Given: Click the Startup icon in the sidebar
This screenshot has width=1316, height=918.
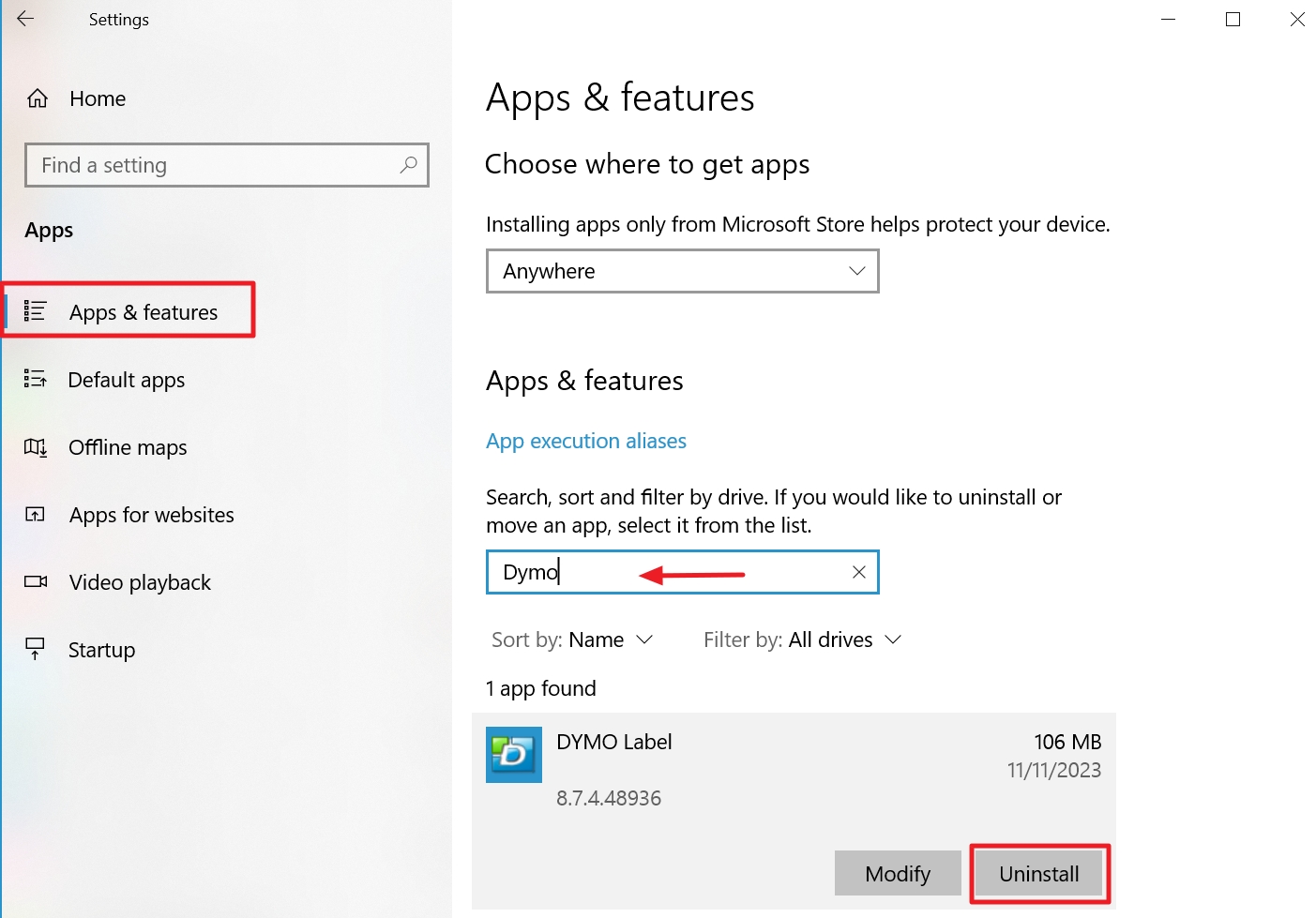Looking at the screenshot, I should (x=35, y=649).
